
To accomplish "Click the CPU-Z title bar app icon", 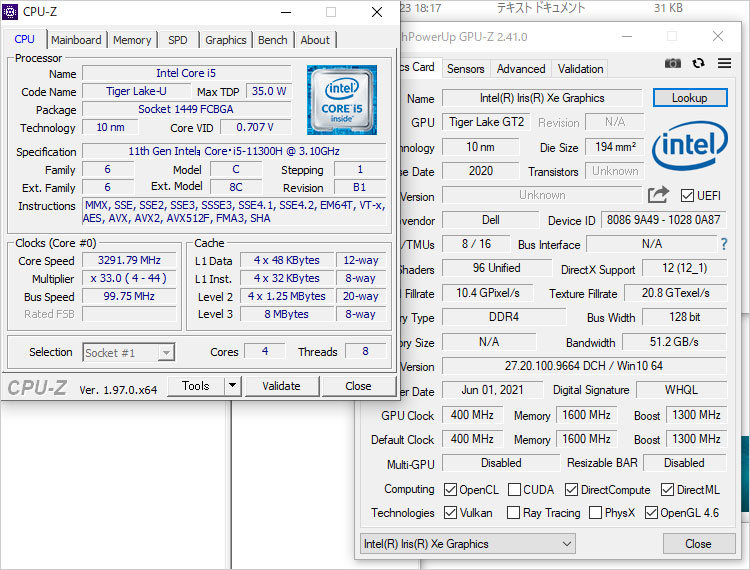I will [x=10, y=11].
